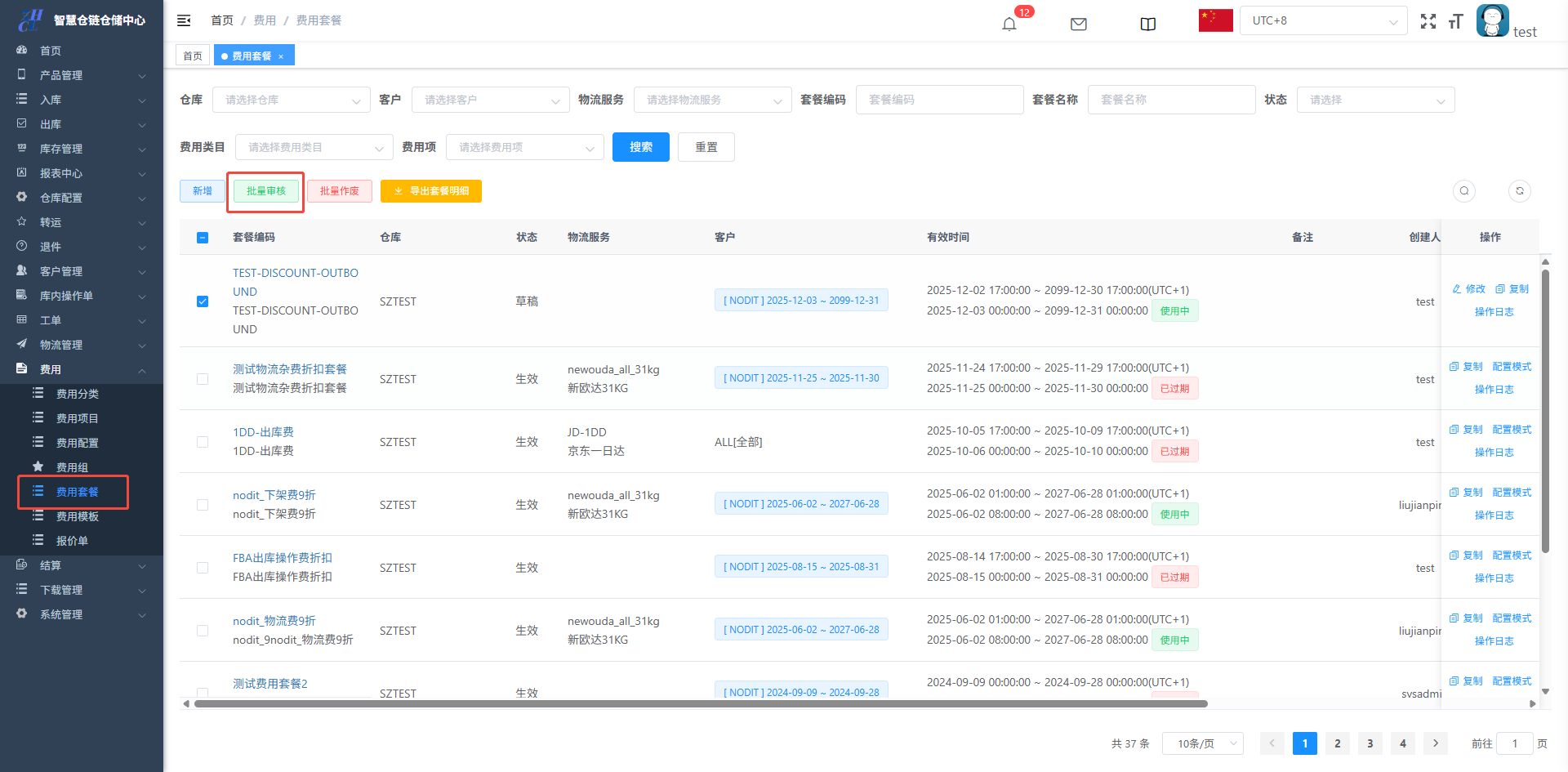
Task: Uncheck the TEST-DISCOUNT-OUTBOUND row checkbox
Action: (203, 301)
